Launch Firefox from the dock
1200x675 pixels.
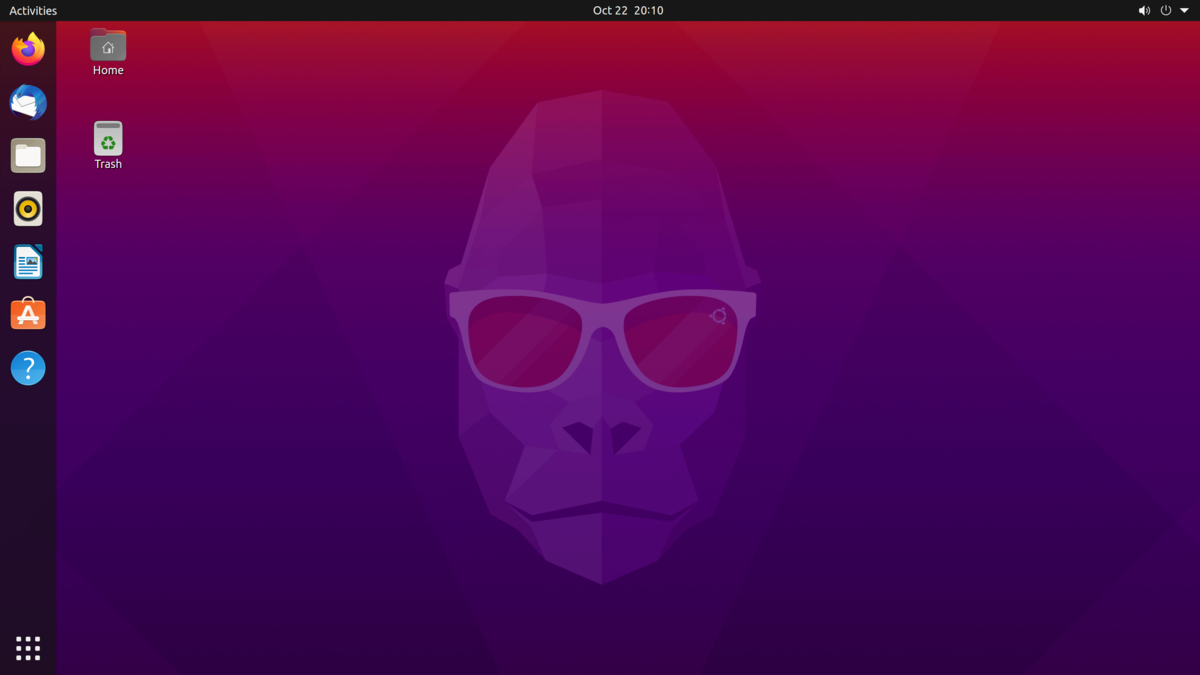tap(28, 49)
